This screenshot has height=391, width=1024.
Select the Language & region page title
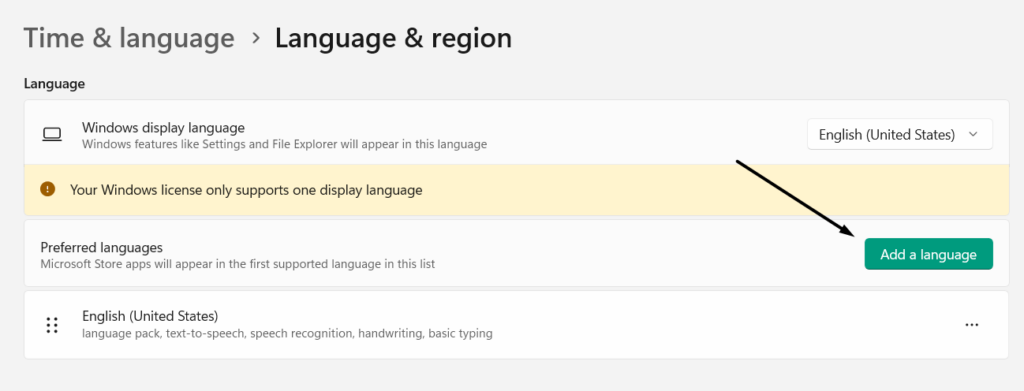click(393, 38)
